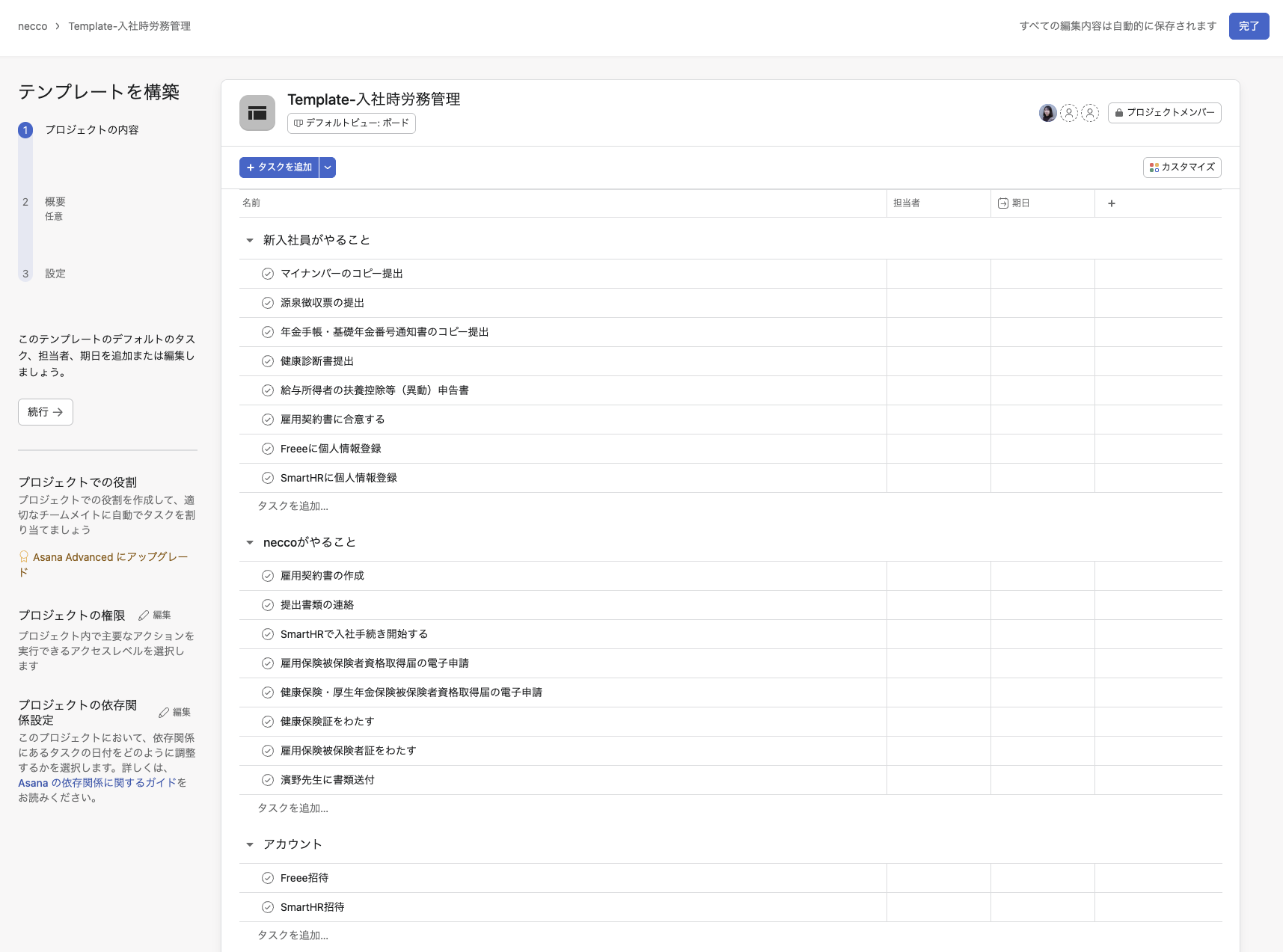Check the circle for SmartHRで入社手続き開始する

[x=268, y=634]
